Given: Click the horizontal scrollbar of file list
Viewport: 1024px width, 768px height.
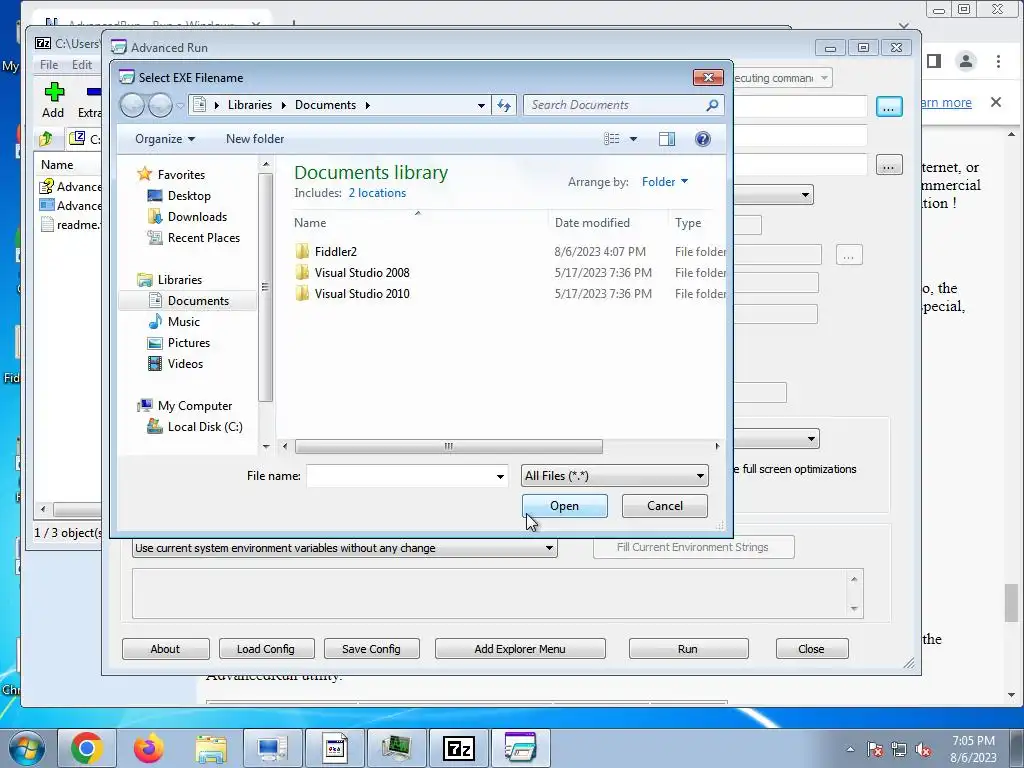Looking at the screenshot, I should [449, 446].
